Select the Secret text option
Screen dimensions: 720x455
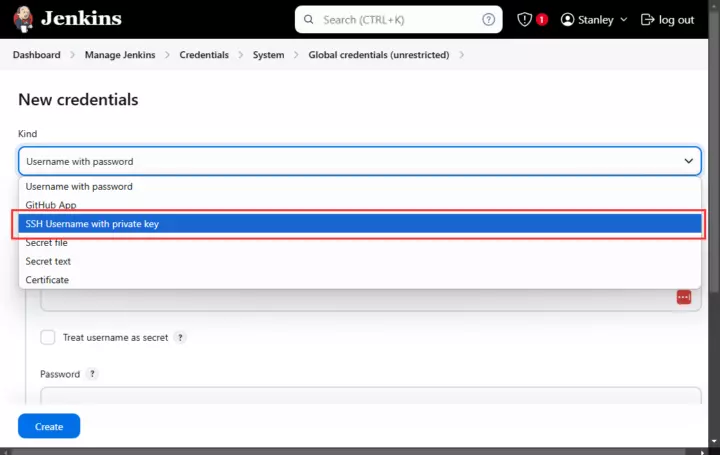(360, 261)
